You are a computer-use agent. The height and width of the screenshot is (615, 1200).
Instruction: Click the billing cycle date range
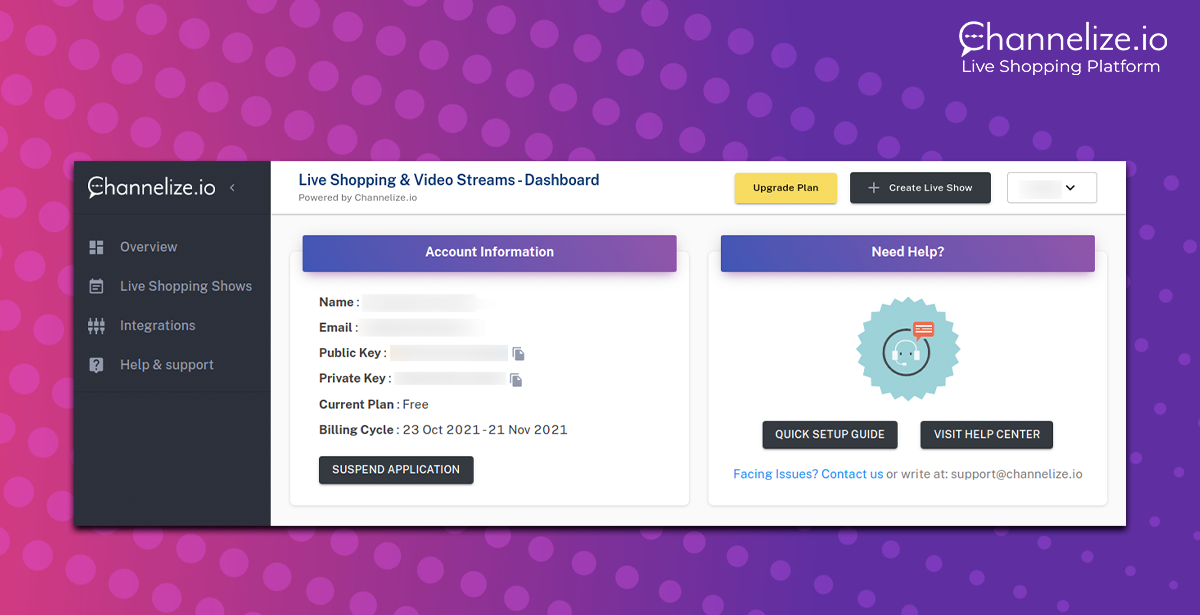485,430
